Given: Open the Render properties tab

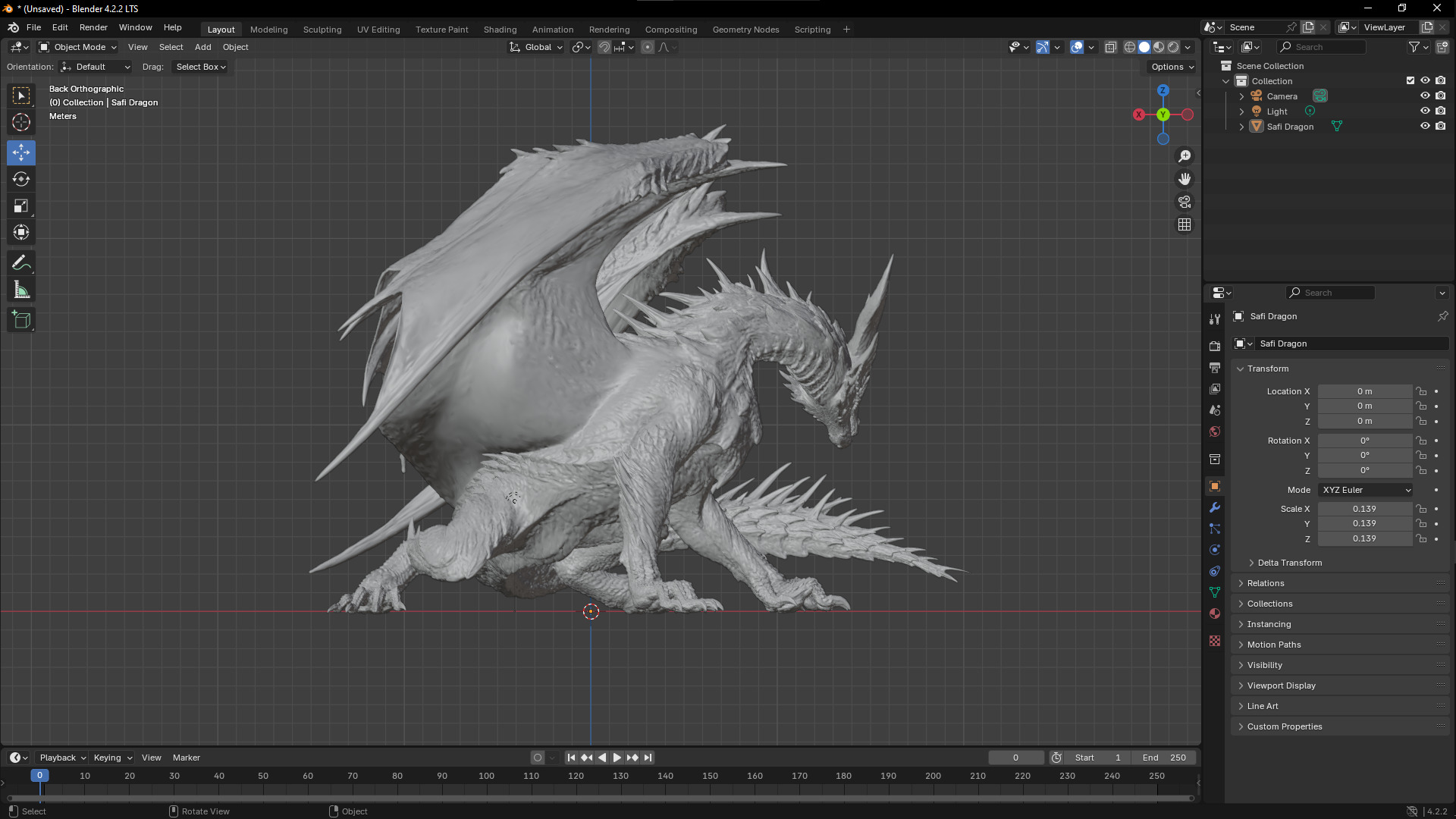Looking at the screenshot, I should [1215, 346].
